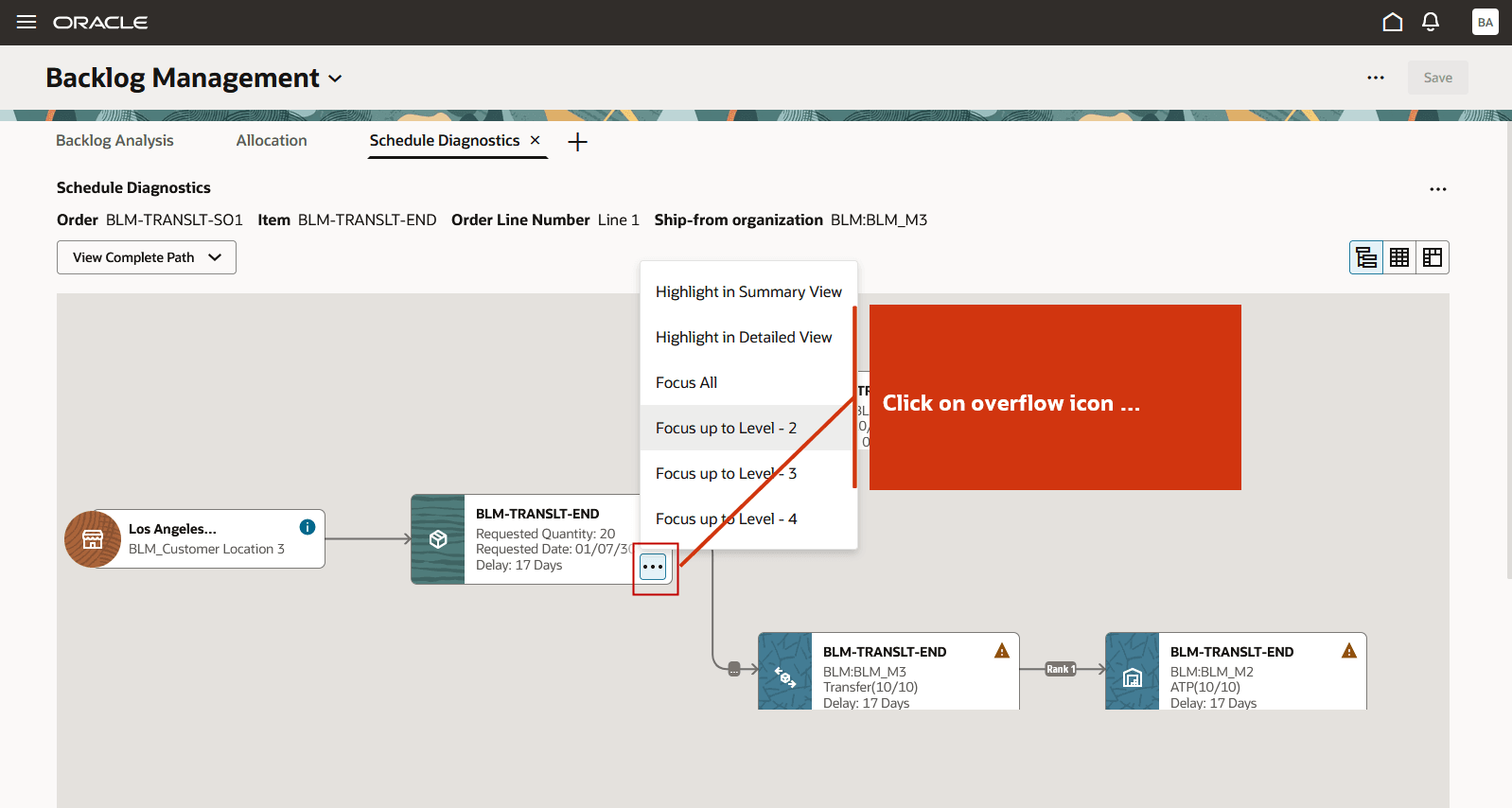Viewport: 1512px width, 808px height.
Task: Open the notifications bell
Action: click(x=1431, y=22)
